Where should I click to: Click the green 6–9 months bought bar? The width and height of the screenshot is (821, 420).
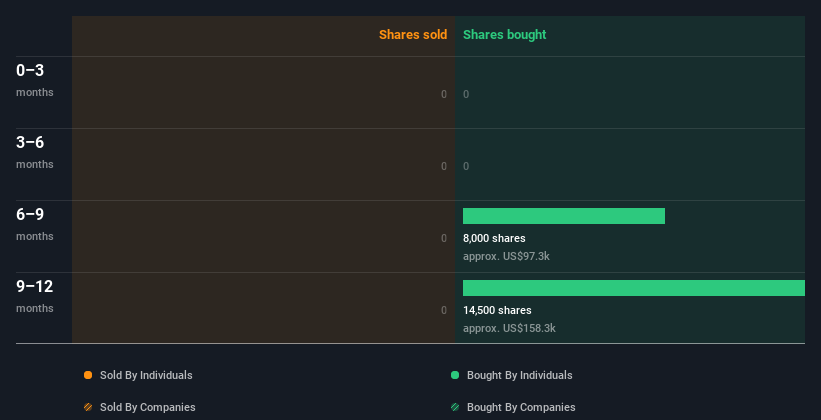(564, 216)
